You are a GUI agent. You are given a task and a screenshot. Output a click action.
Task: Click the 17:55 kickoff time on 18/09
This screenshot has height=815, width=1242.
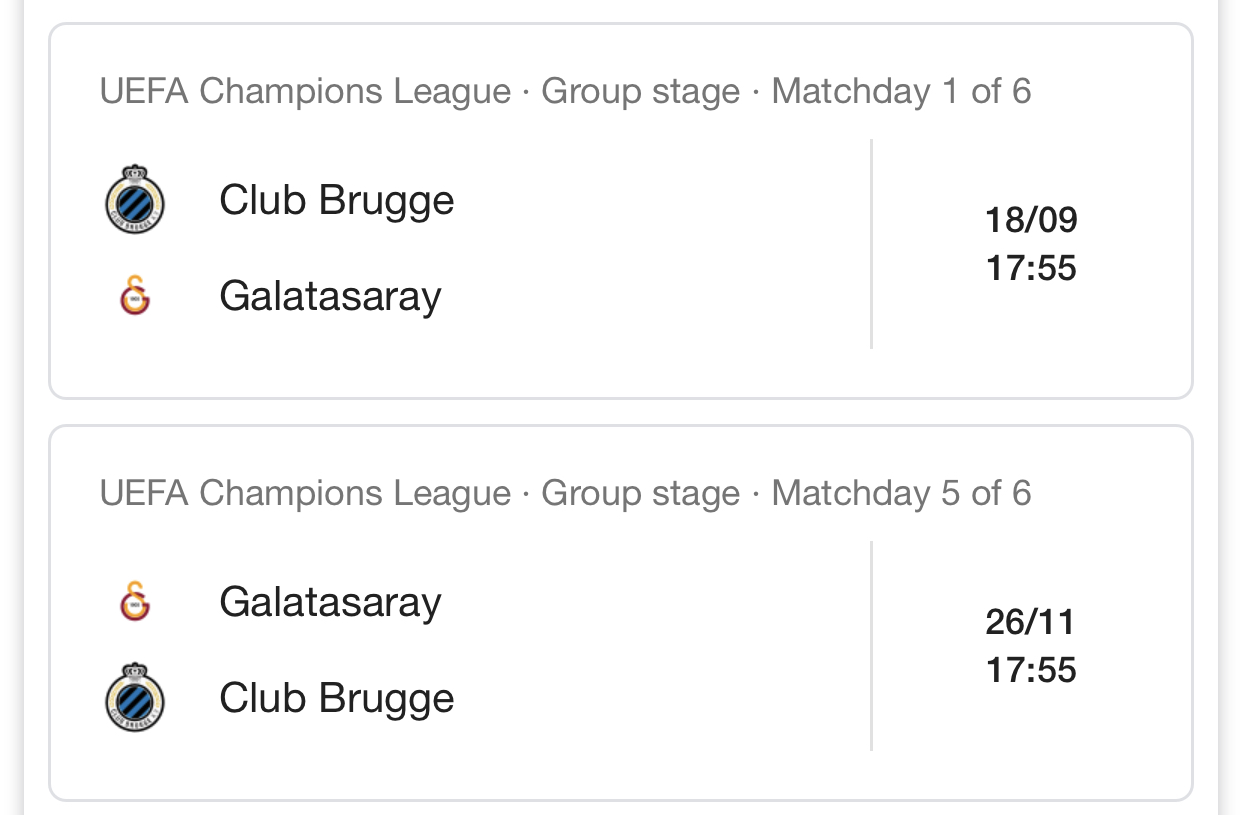(x=1031, y=268)
